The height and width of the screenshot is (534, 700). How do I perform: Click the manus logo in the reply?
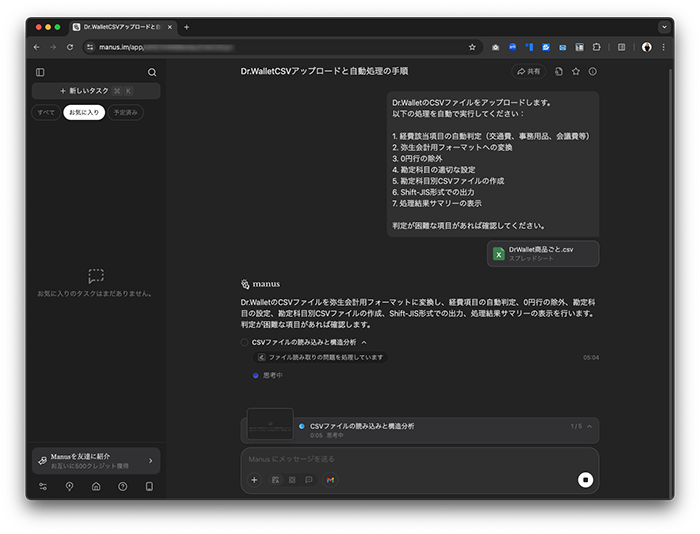261,284
